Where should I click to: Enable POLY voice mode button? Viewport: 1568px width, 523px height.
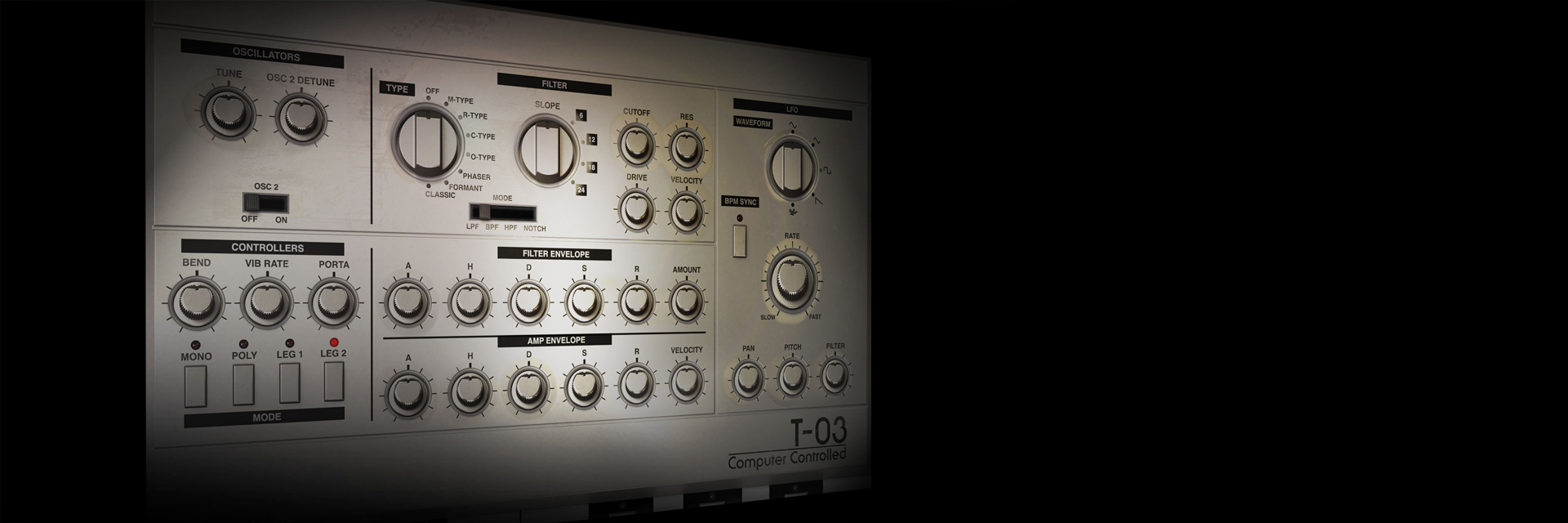244,385
